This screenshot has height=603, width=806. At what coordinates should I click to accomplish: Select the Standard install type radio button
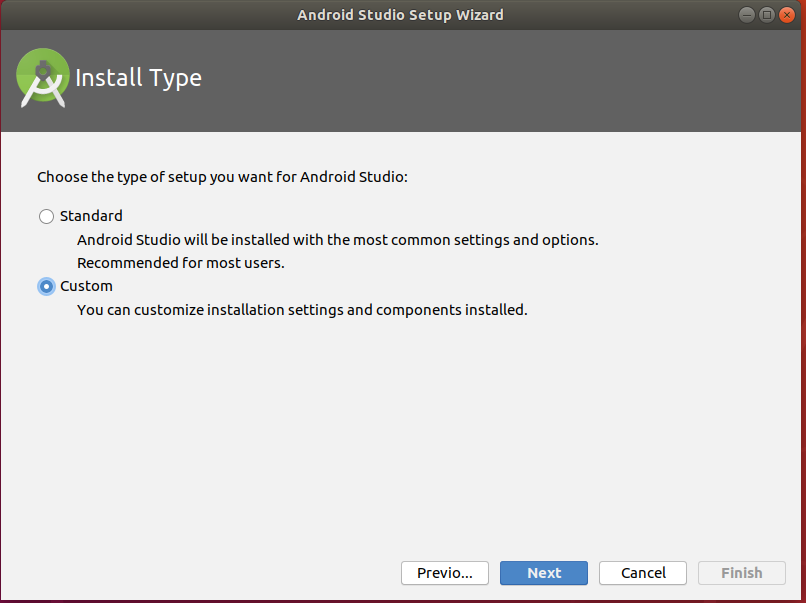click(x=46, y=216)
